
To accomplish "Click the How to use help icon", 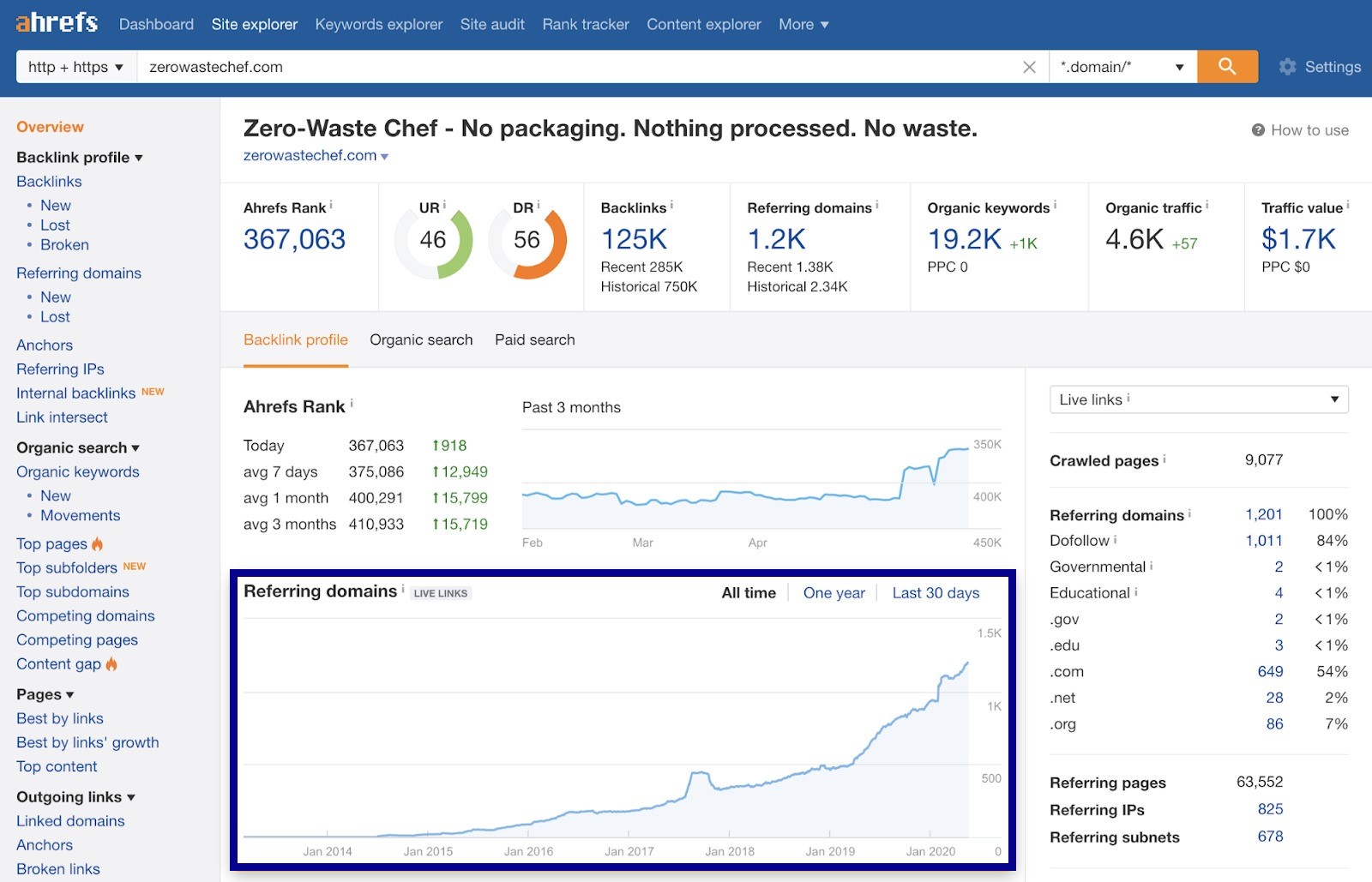I will point(1258,130).
